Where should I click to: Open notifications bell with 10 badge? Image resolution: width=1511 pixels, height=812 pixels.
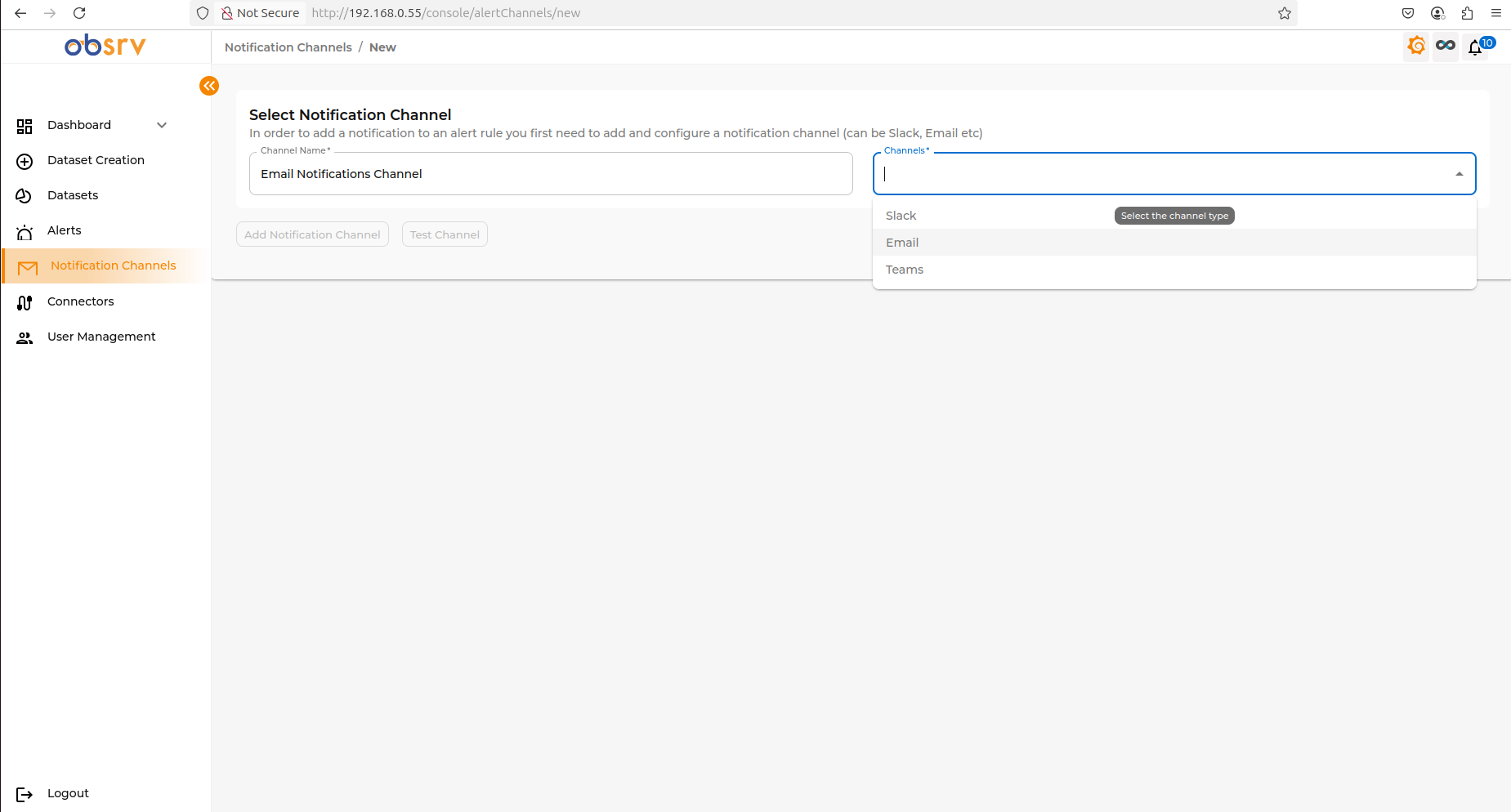1476,47
